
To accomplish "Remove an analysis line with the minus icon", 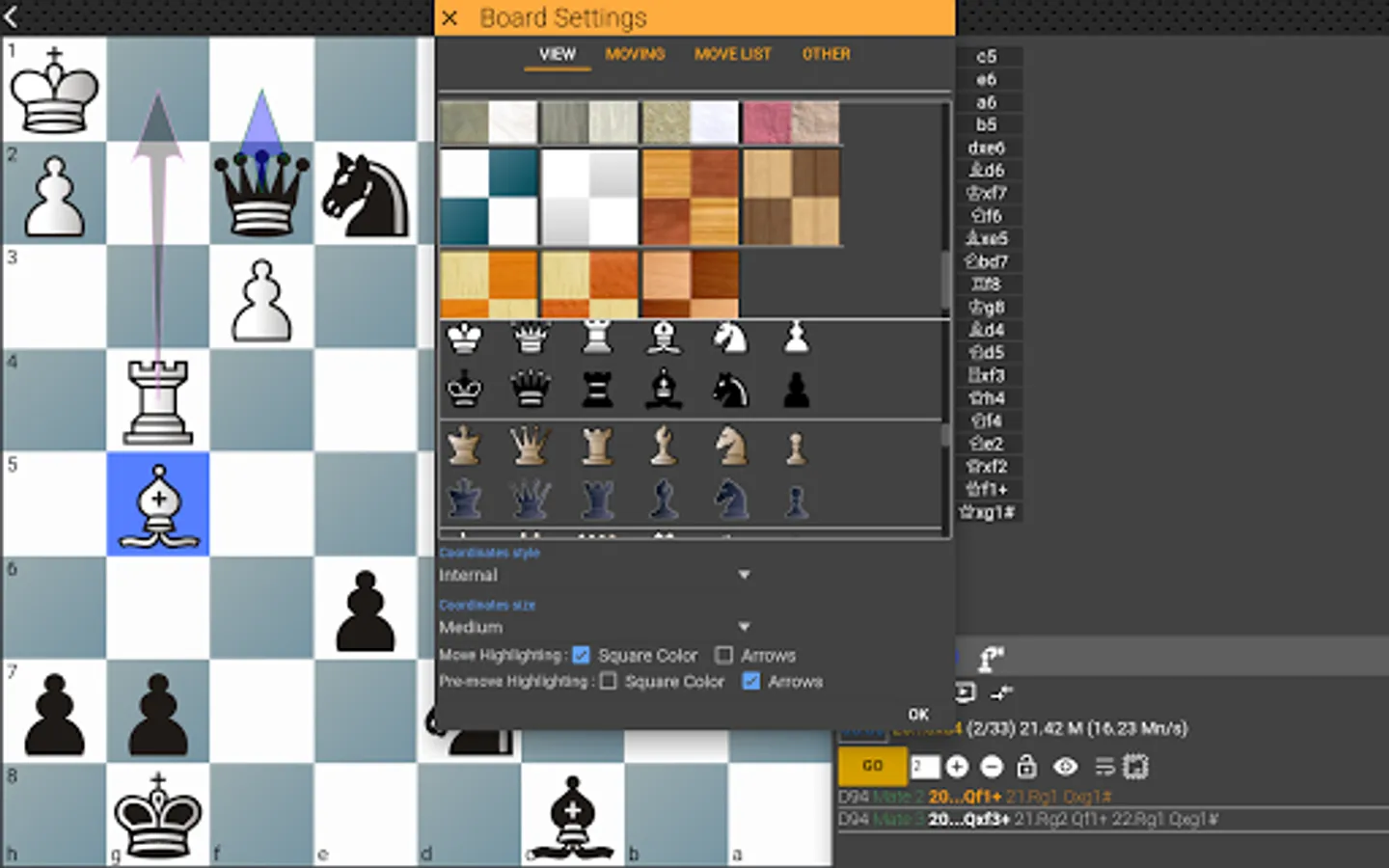I will [x=992, y=767].
